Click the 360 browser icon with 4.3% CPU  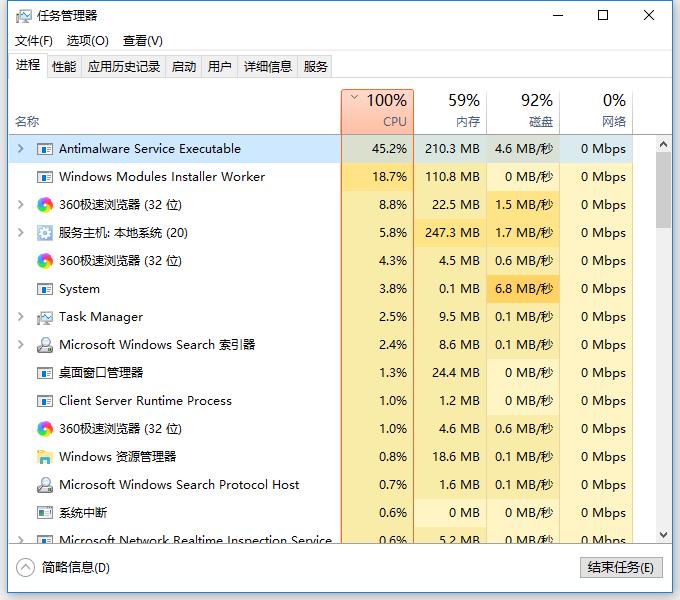(x=45, y=261)
